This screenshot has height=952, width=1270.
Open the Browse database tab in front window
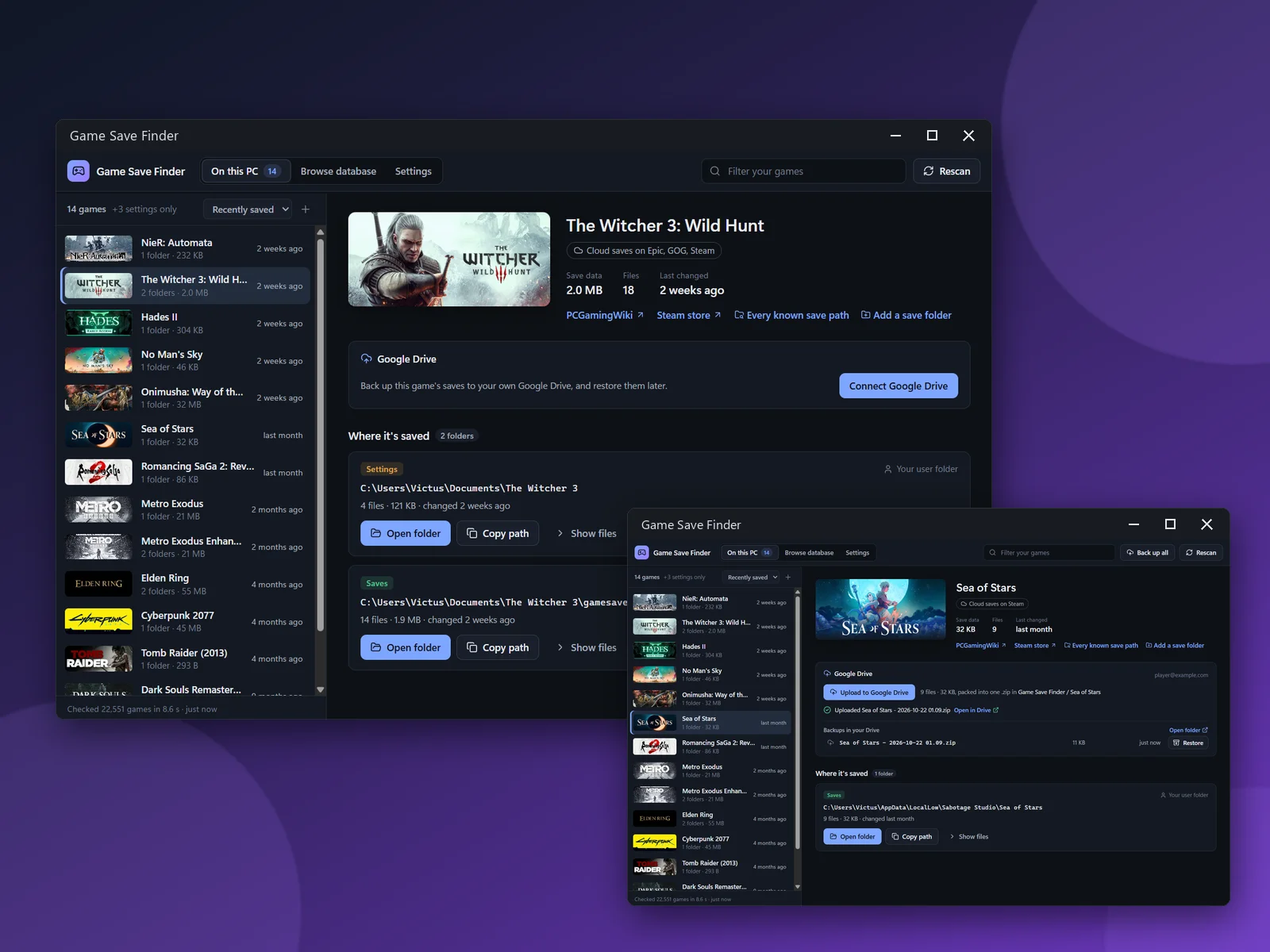coord(809,553)
